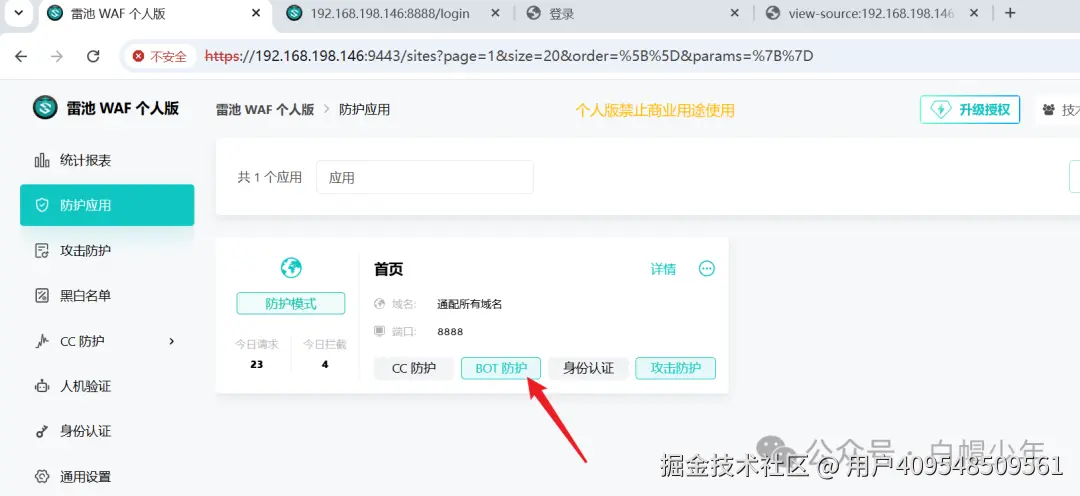Click 雷池 WAF 个人版 breadcrumb link

265,110
